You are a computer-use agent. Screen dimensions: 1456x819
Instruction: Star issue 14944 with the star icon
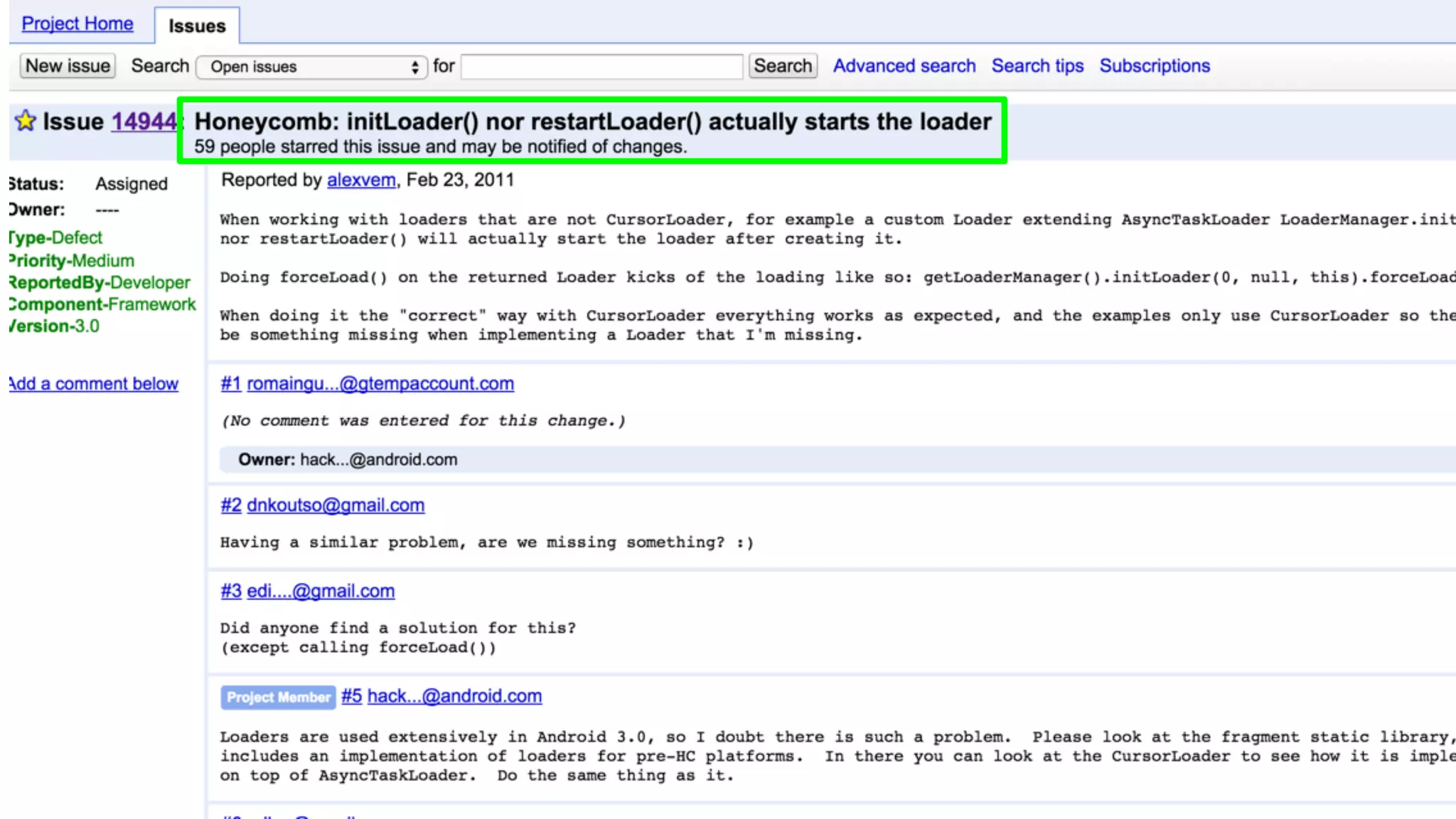(x=26, y=121)
